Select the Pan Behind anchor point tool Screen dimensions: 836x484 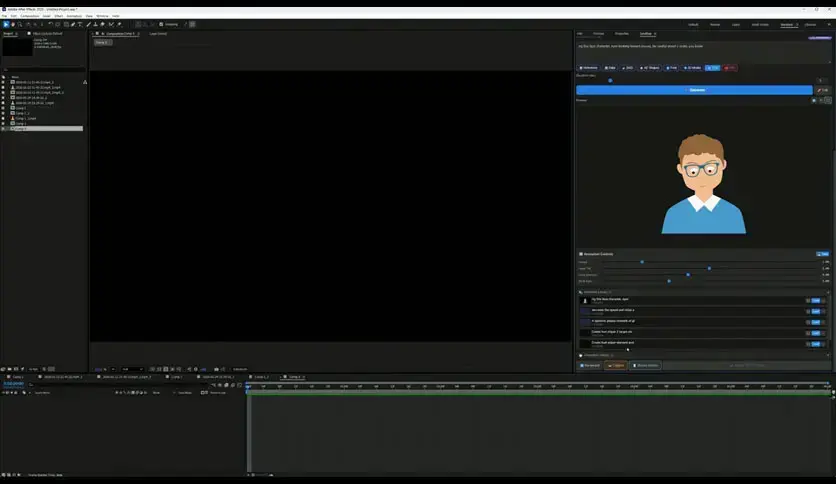[58, 24]
